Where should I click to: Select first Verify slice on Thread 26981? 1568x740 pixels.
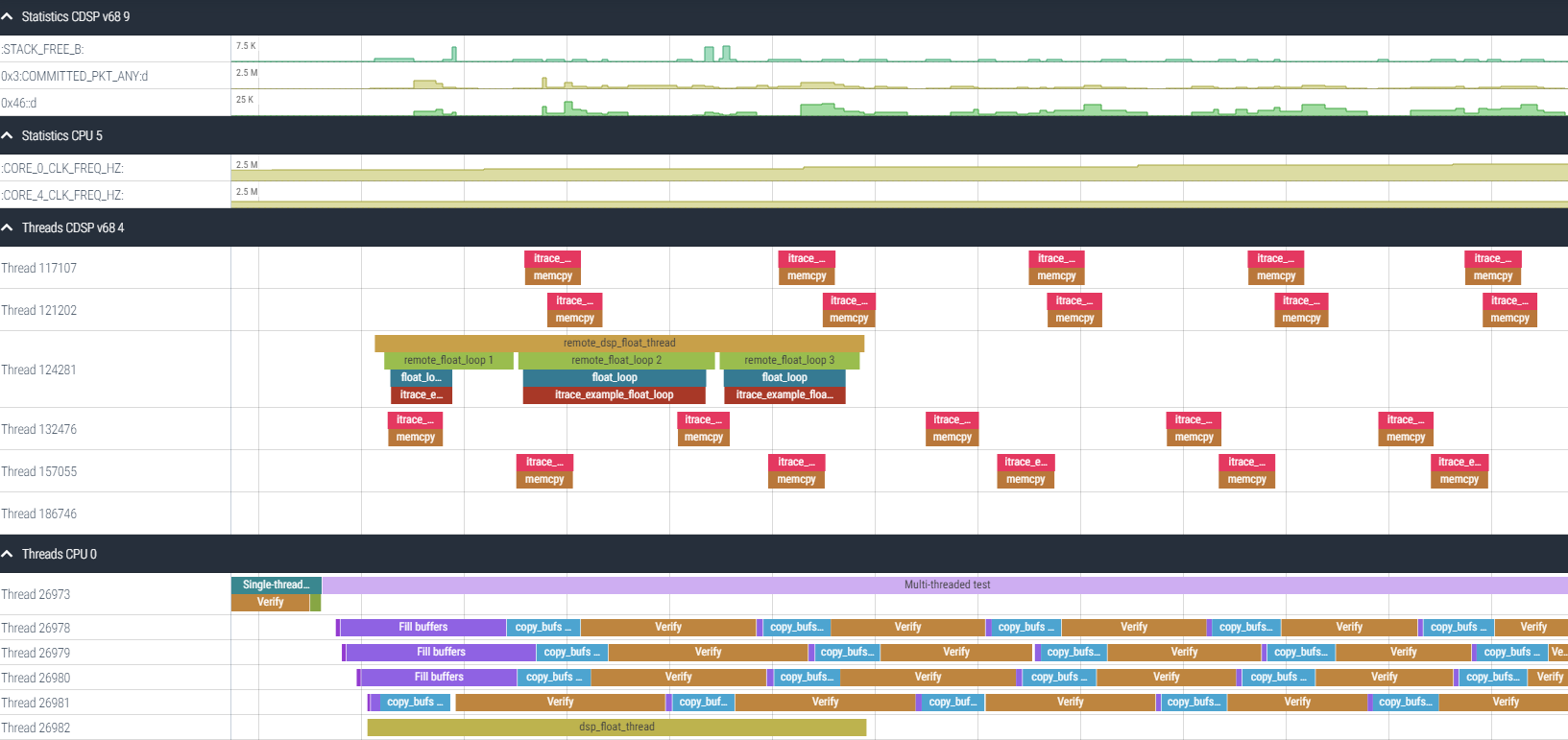560,702
